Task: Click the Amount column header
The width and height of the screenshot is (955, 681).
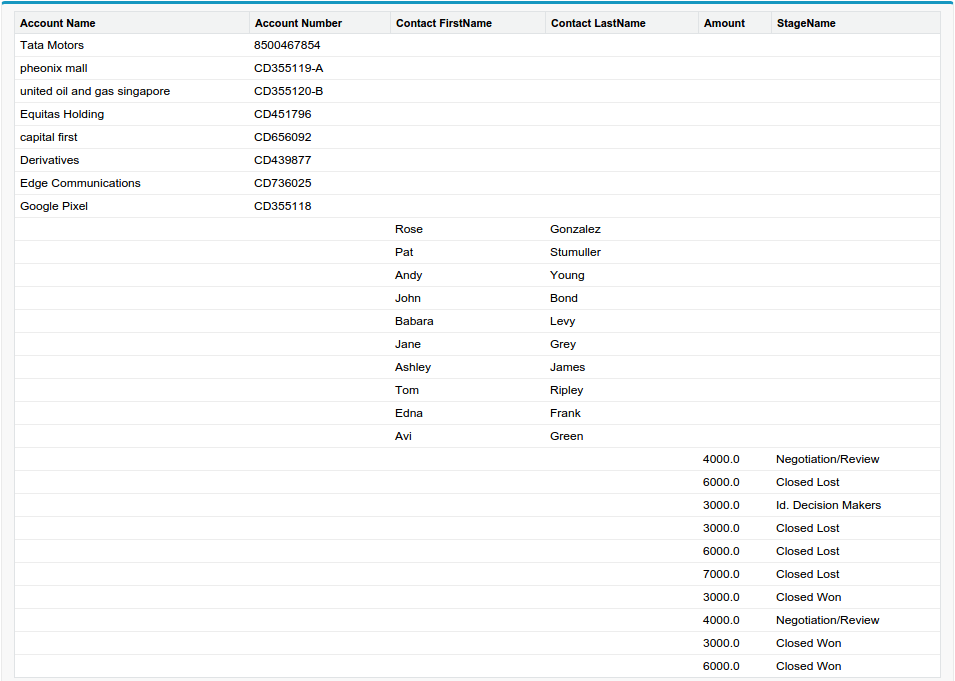Action: click(x=724, y=23)
